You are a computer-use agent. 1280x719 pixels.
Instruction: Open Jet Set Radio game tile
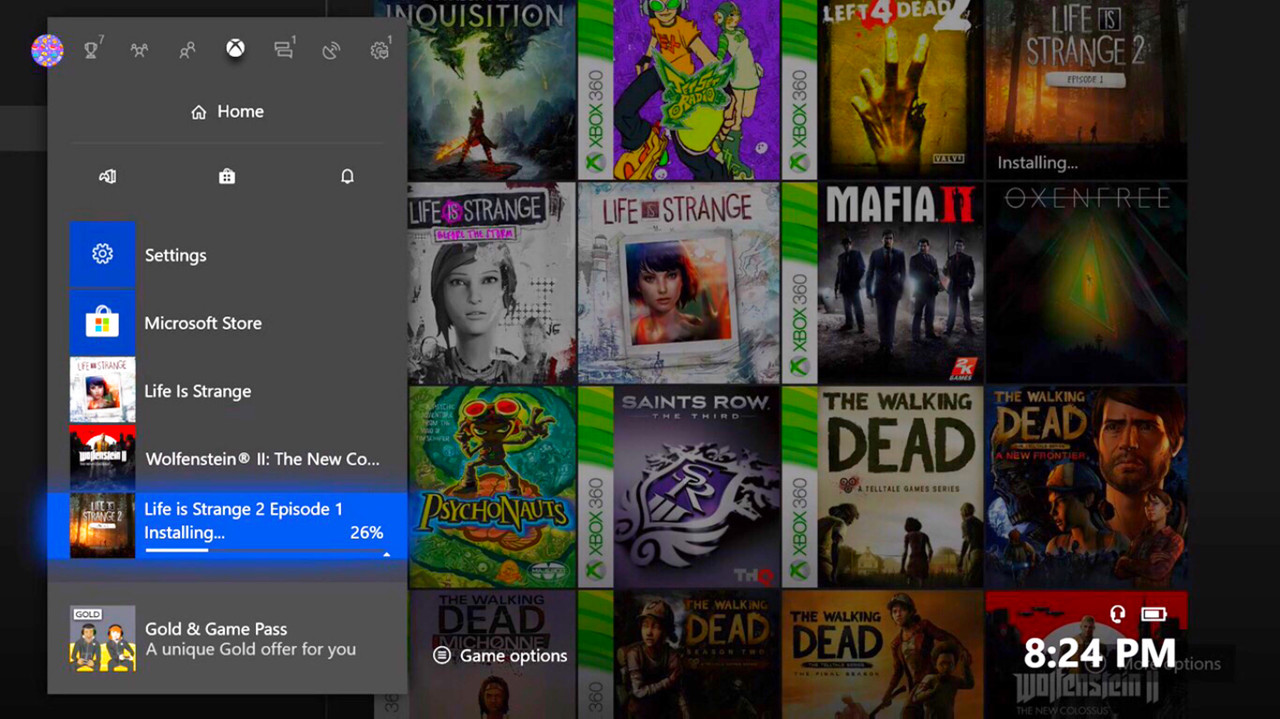(x=679, y=90)
